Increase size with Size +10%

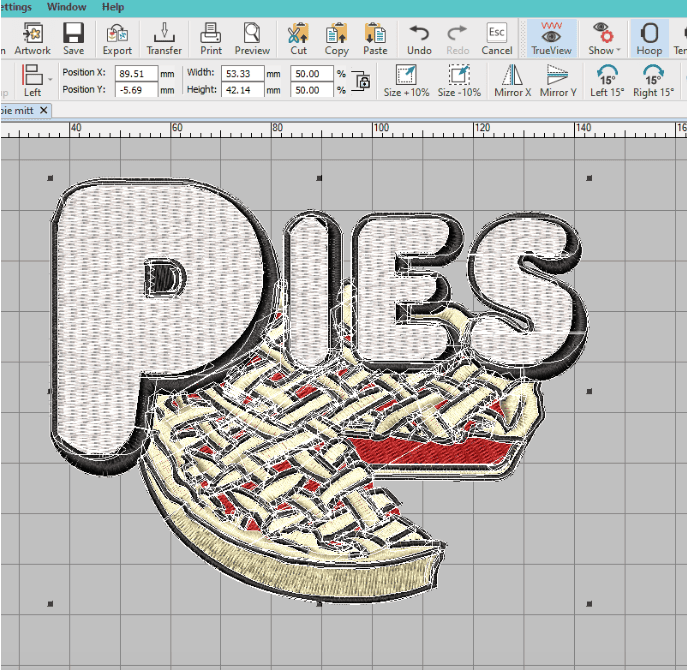click(x=405, y=80)
